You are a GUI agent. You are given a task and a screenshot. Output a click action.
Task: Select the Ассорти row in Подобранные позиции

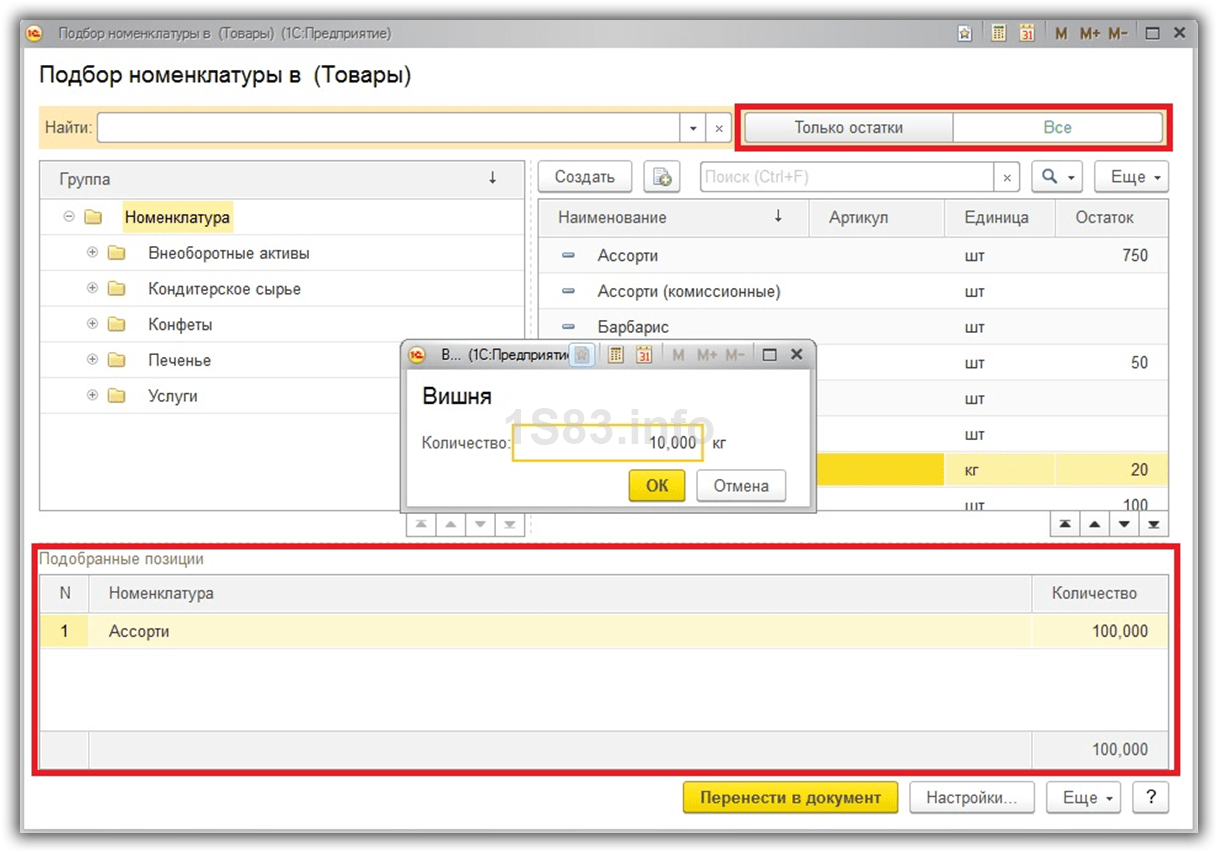[139, 631]
